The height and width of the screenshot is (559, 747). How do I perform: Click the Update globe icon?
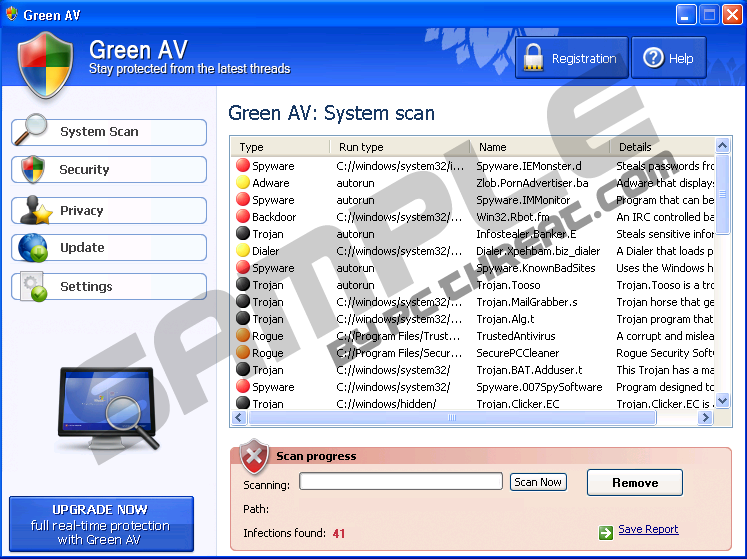click(x=32, y=247)
